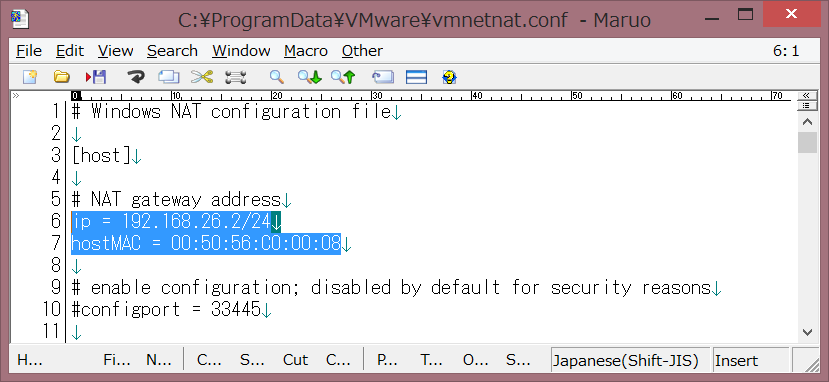
Task: Open the Search menu
Action: click(172, 51)
